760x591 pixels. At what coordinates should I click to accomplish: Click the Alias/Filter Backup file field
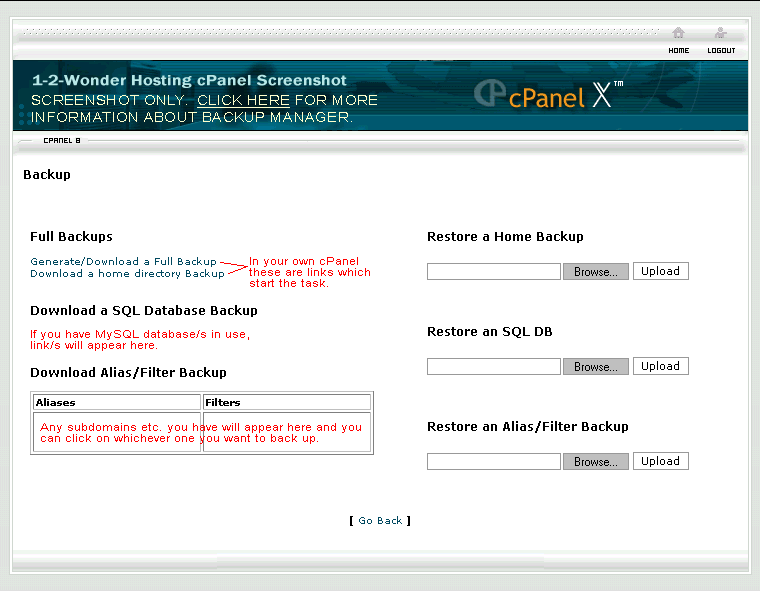(493, 462)
